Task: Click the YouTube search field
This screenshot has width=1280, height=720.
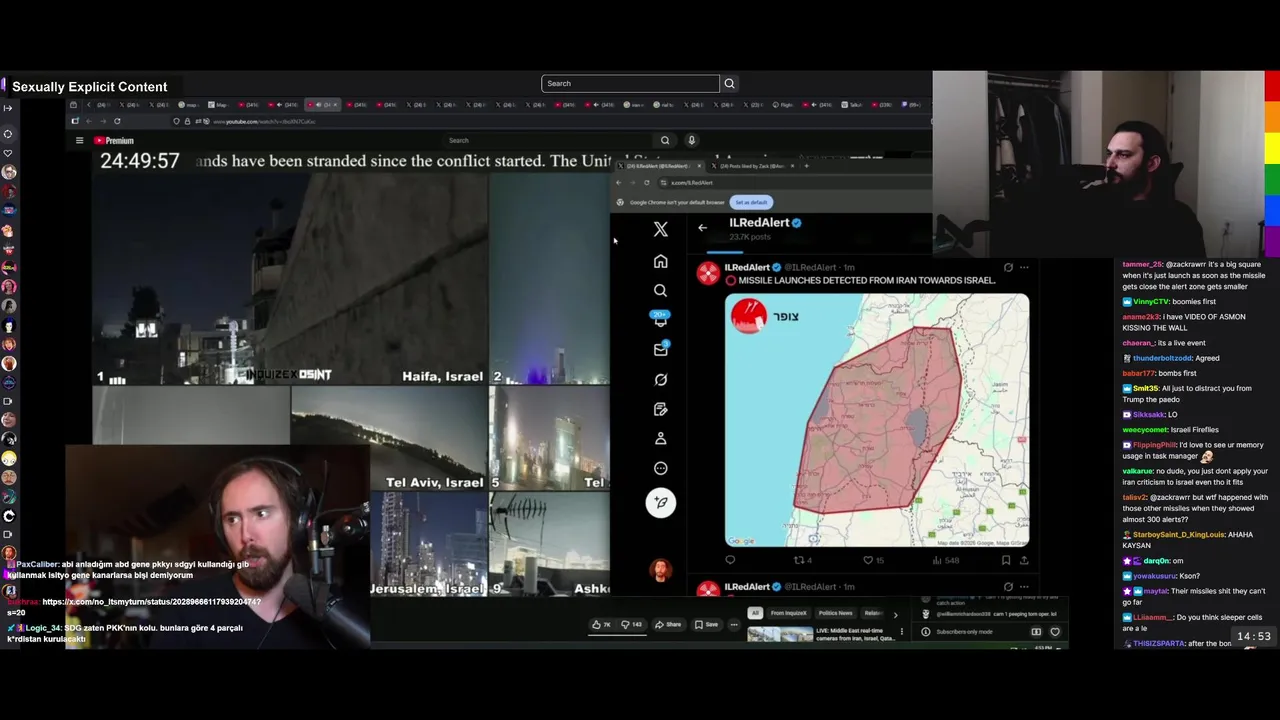Action: click(x=548, y=140)
